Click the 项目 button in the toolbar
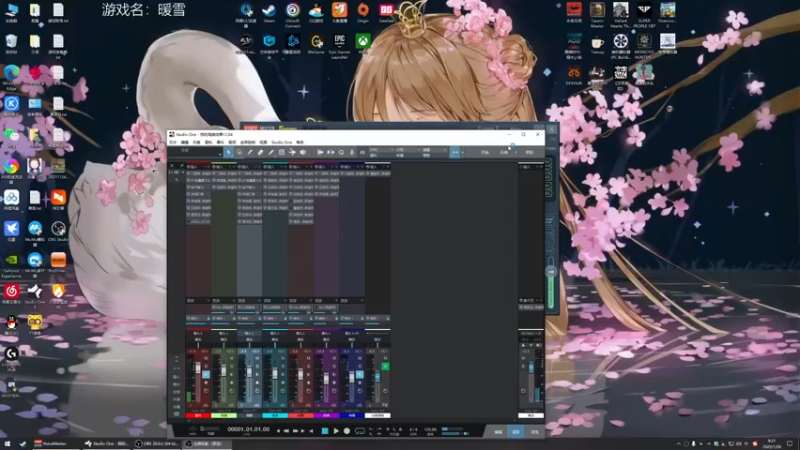Screen dimensions: 800x450 [x=529, y=152]
